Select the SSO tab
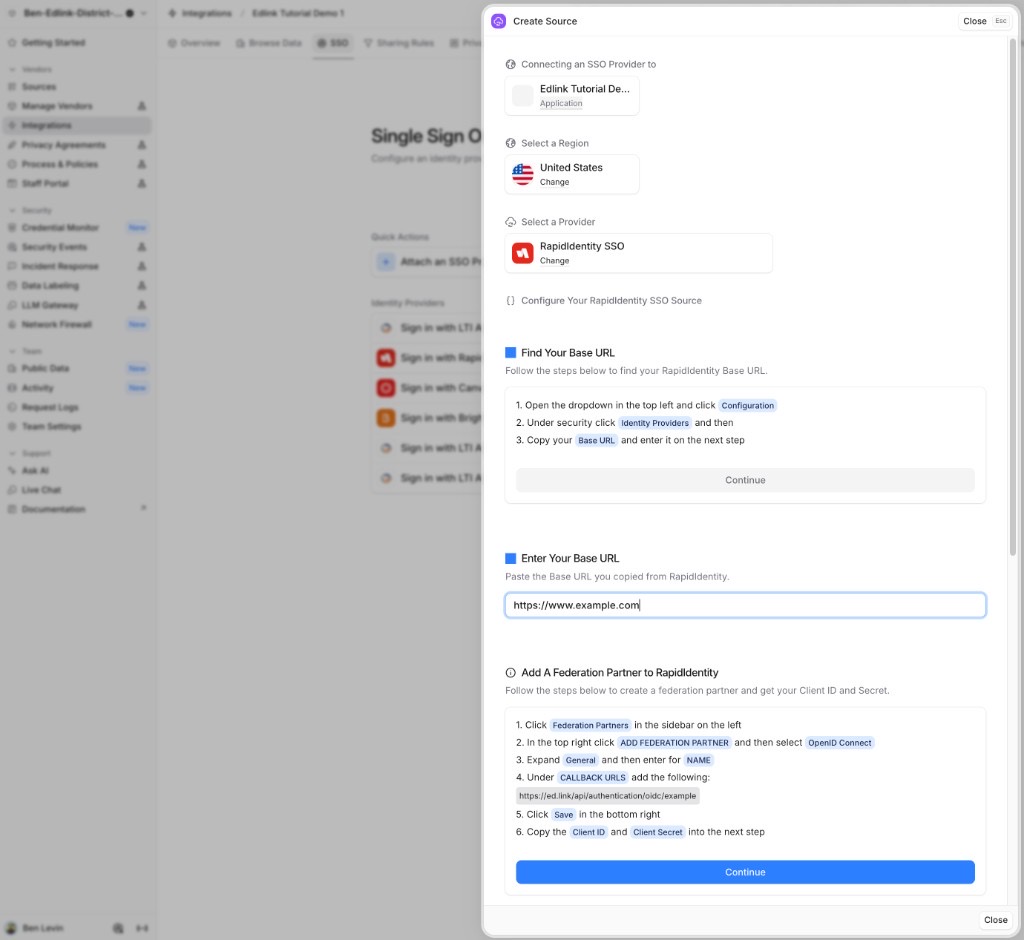 [x=333, y=43]
